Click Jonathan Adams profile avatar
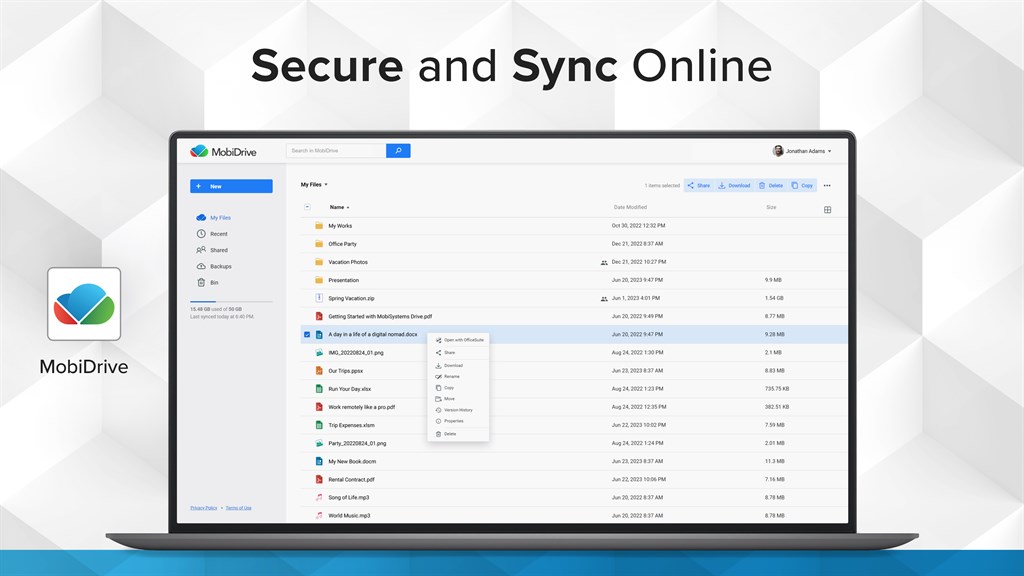 [778, 151]
